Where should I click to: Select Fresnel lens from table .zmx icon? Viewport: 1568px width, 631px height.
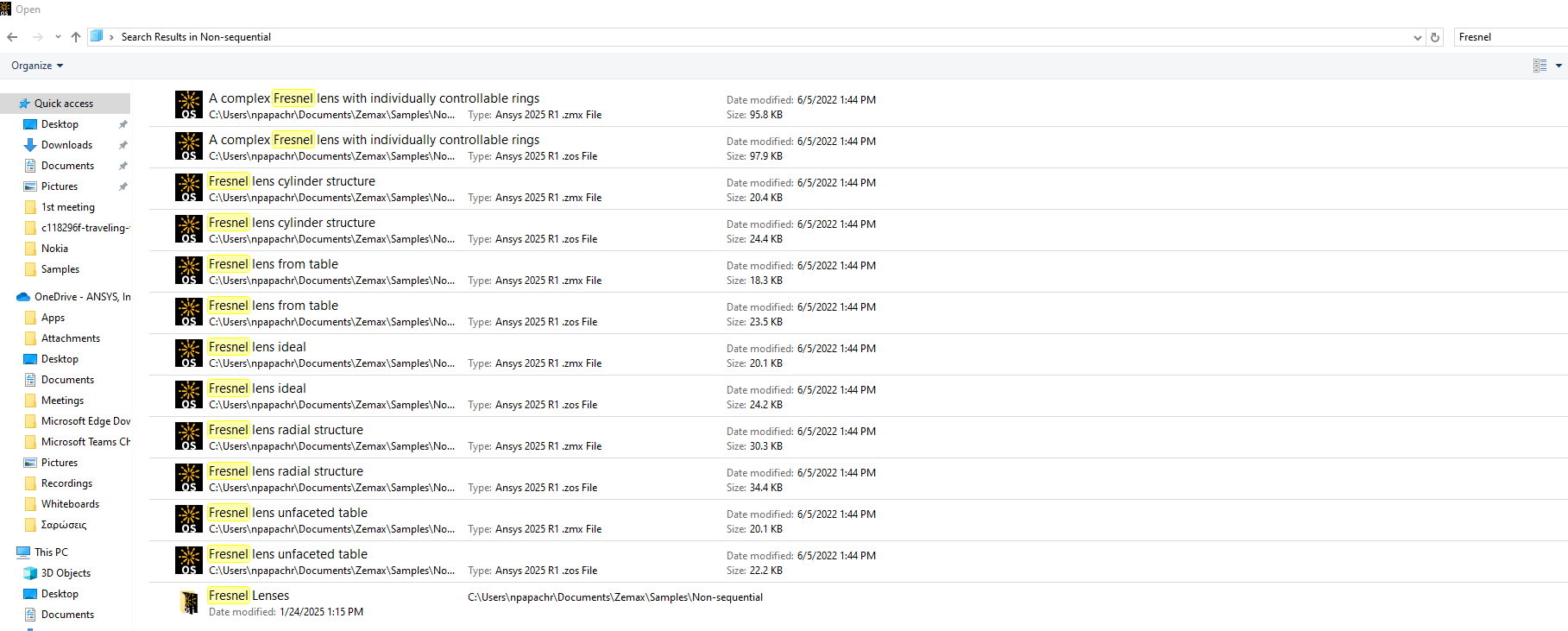click(189, 270)
